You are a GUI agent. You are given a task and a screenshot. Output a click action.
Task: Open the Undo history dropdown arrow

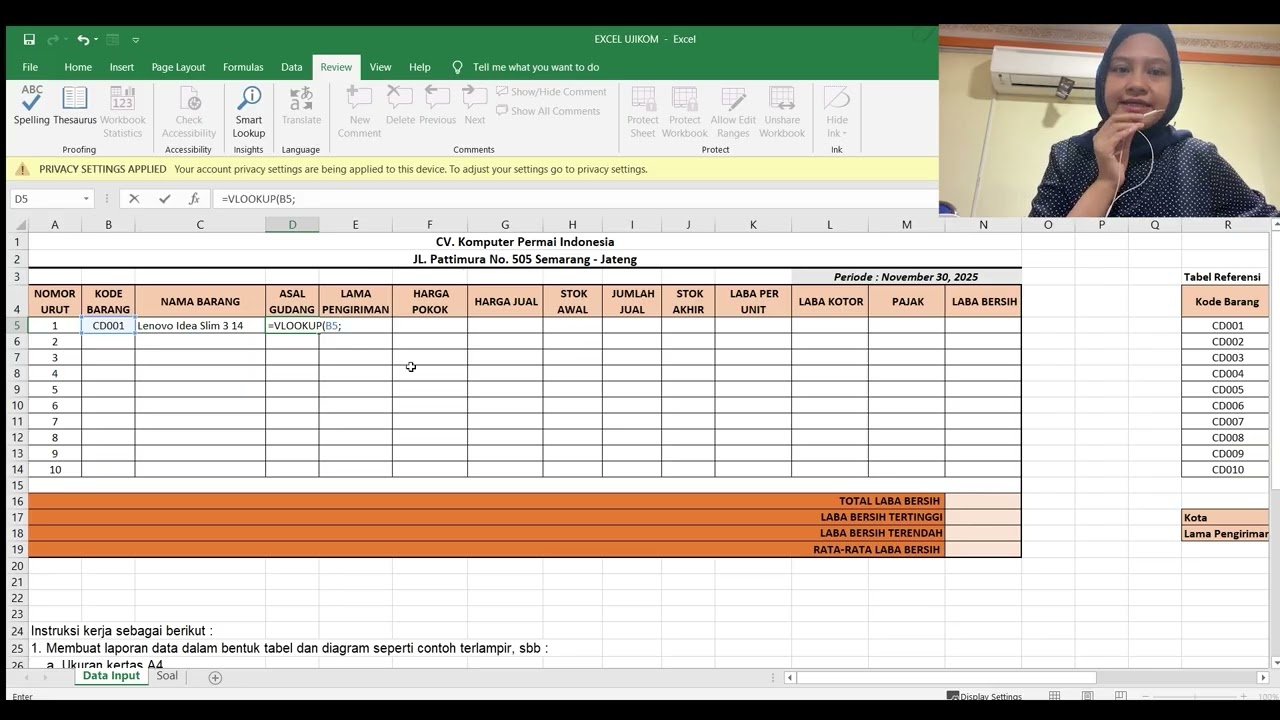click(96, 40)
